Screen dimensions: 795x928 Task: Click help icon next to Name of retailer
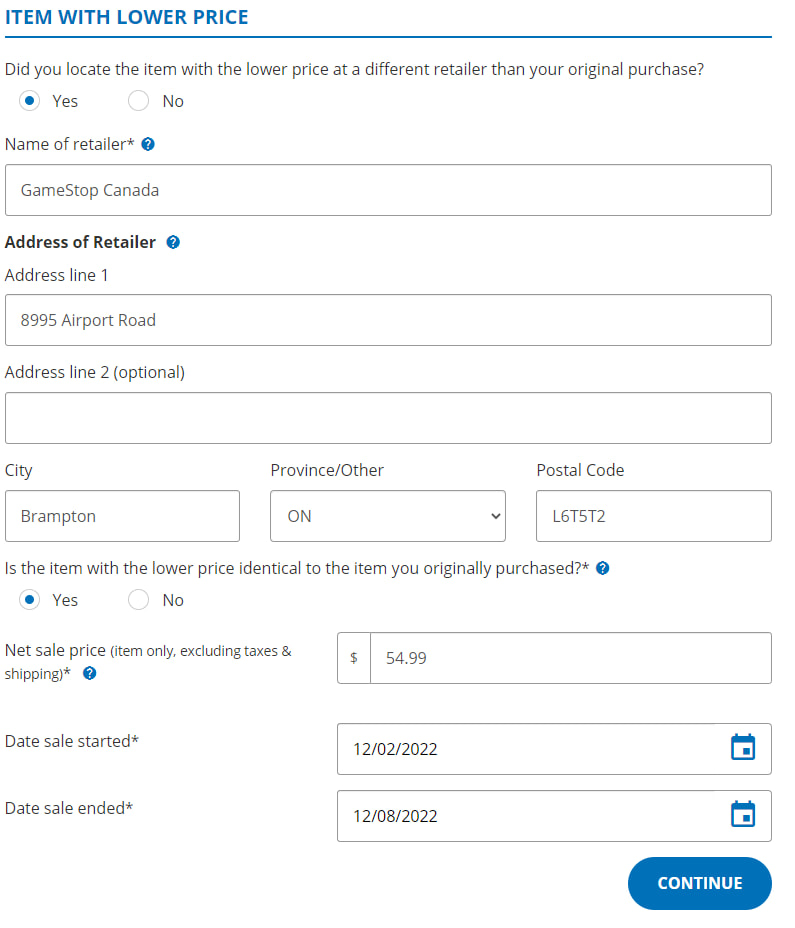point(148,144)
